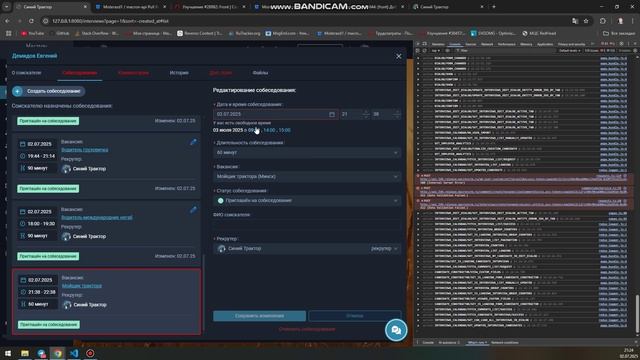The width and height of the screenshot is (640, 360).
Task: Expand the recruiter dropdown
Action: coord(307,248)
